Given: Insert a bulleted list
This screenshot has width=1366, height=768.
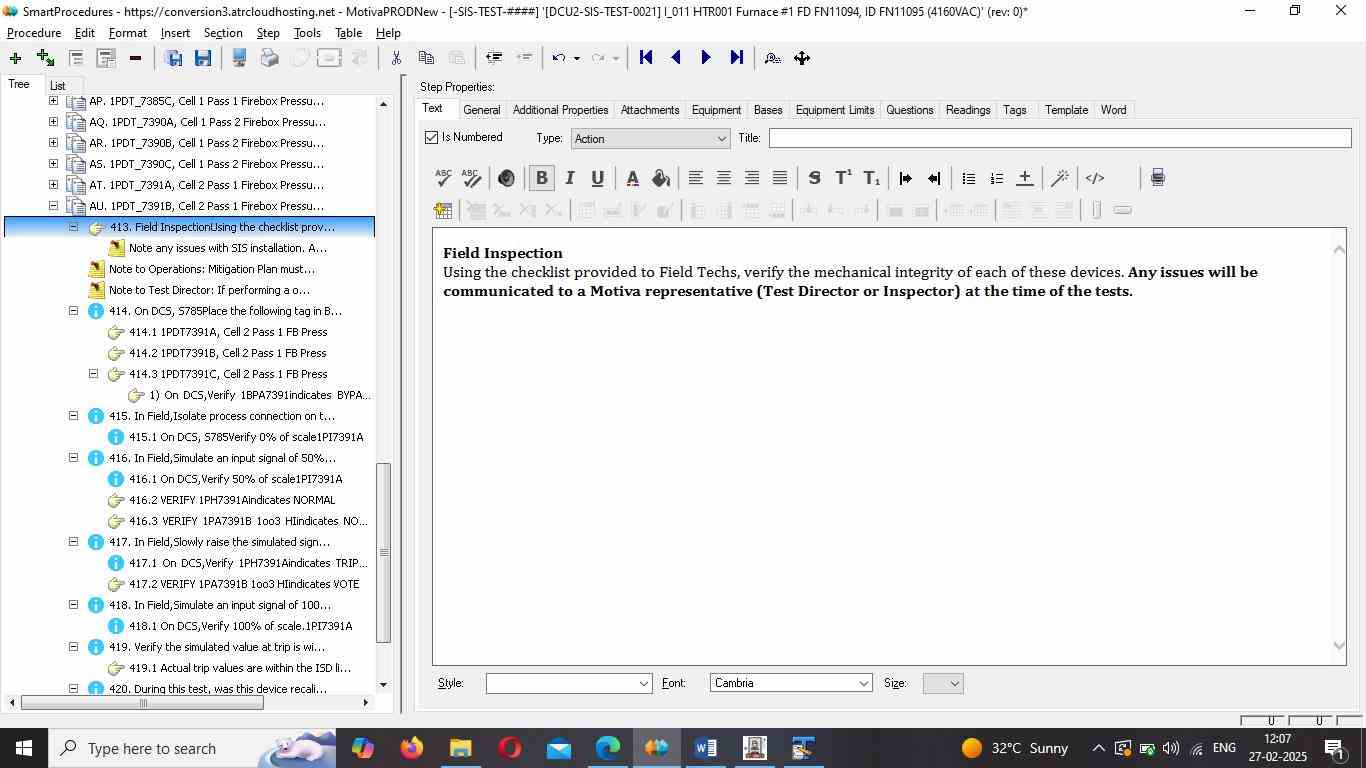Looking at the screenshot, I should pos(968,178).
